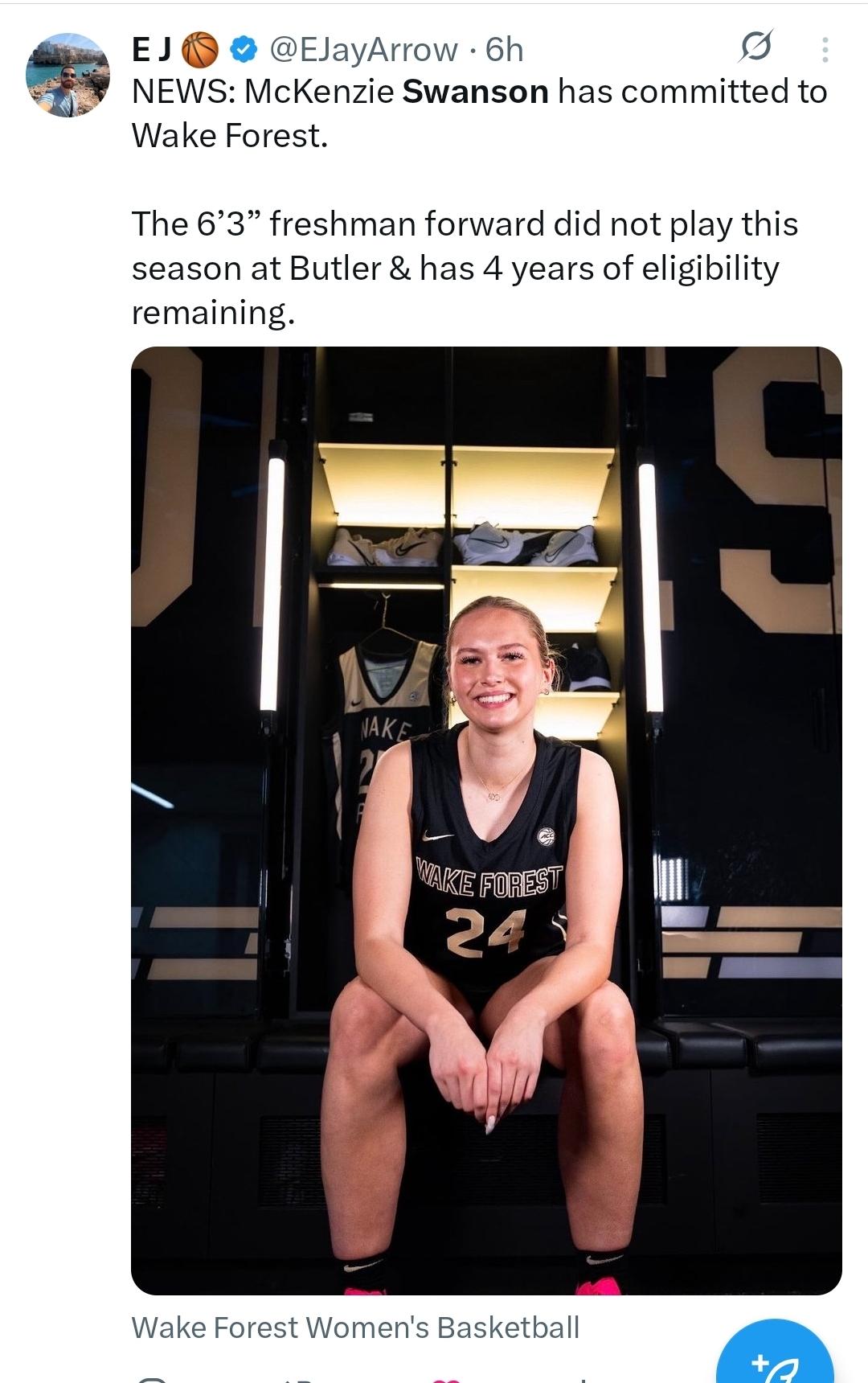868x1383 pixels.
Task: Open Grok from the tweet header icon
Action: (756, 48)
